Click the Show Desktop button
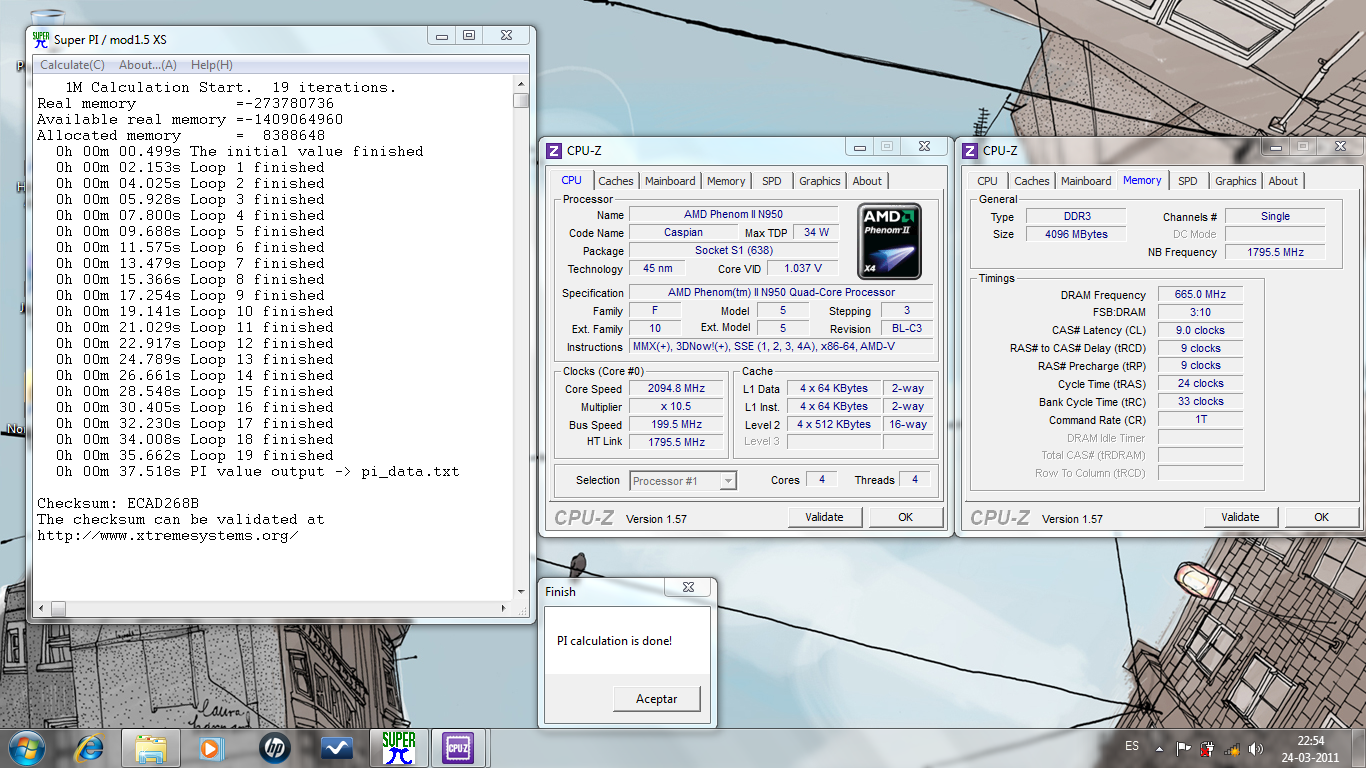The width and height of the screenshot is (1366, 768). (x=1359, y=748)
